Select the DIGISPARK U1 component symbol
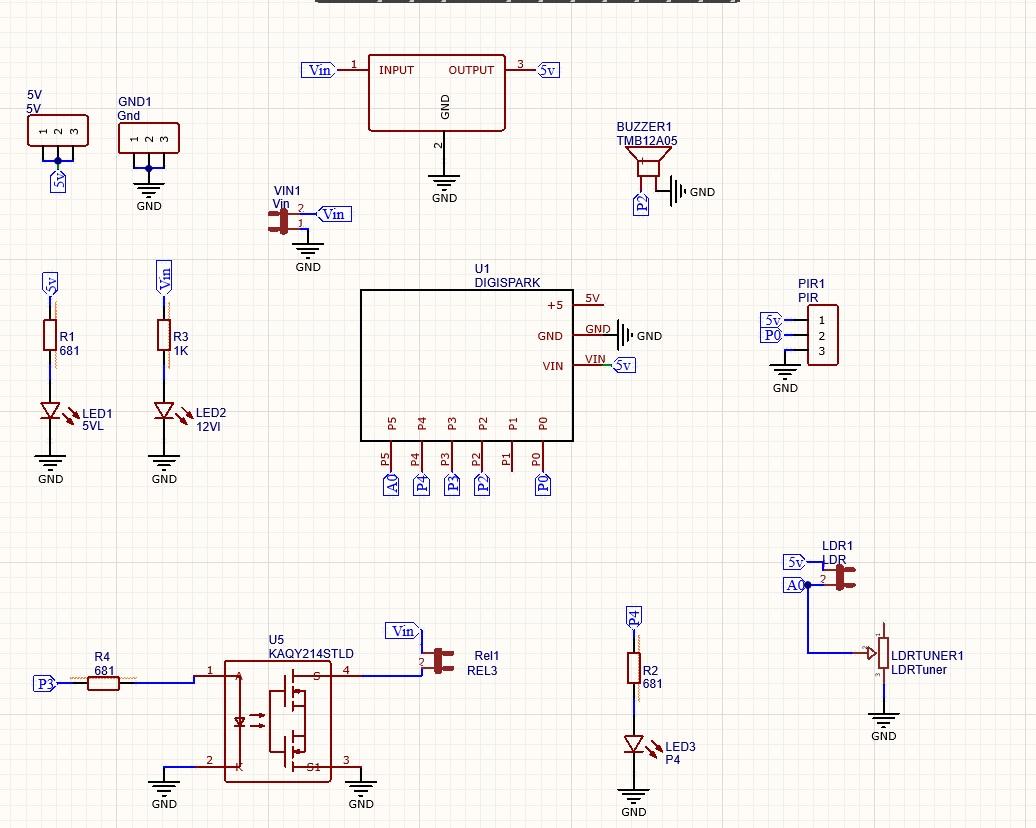The image size is (1036, 828). click(466, 365)
